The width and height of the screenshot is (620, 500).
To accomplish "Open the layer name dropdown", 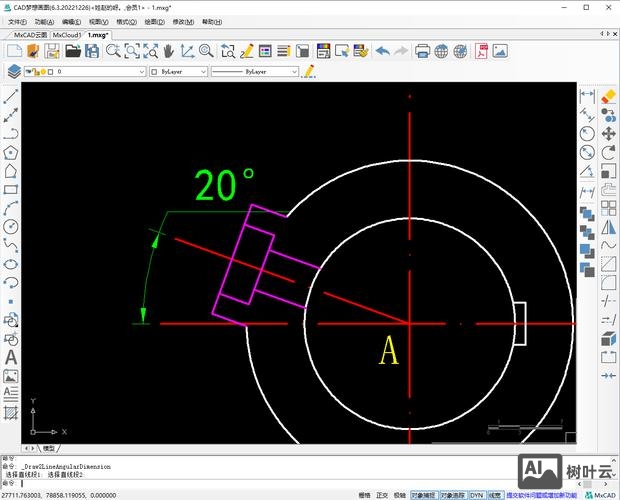I will (x=100, y=72).
